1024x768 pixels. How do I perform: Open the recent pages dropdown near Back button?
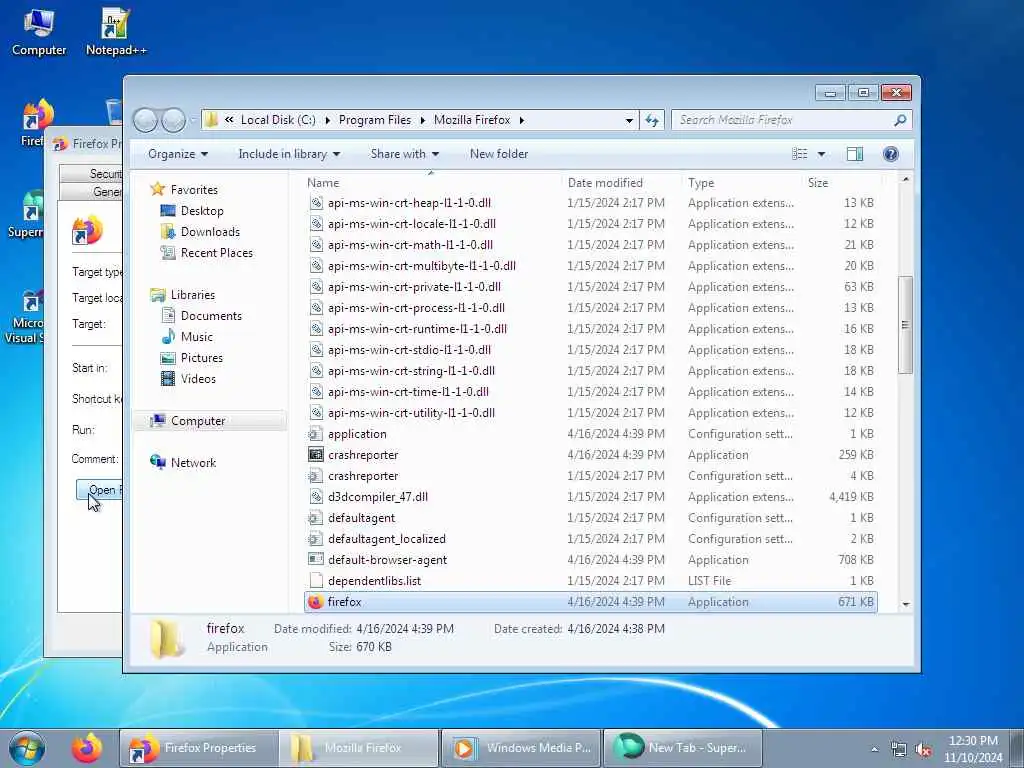click(x=193, y=120)
